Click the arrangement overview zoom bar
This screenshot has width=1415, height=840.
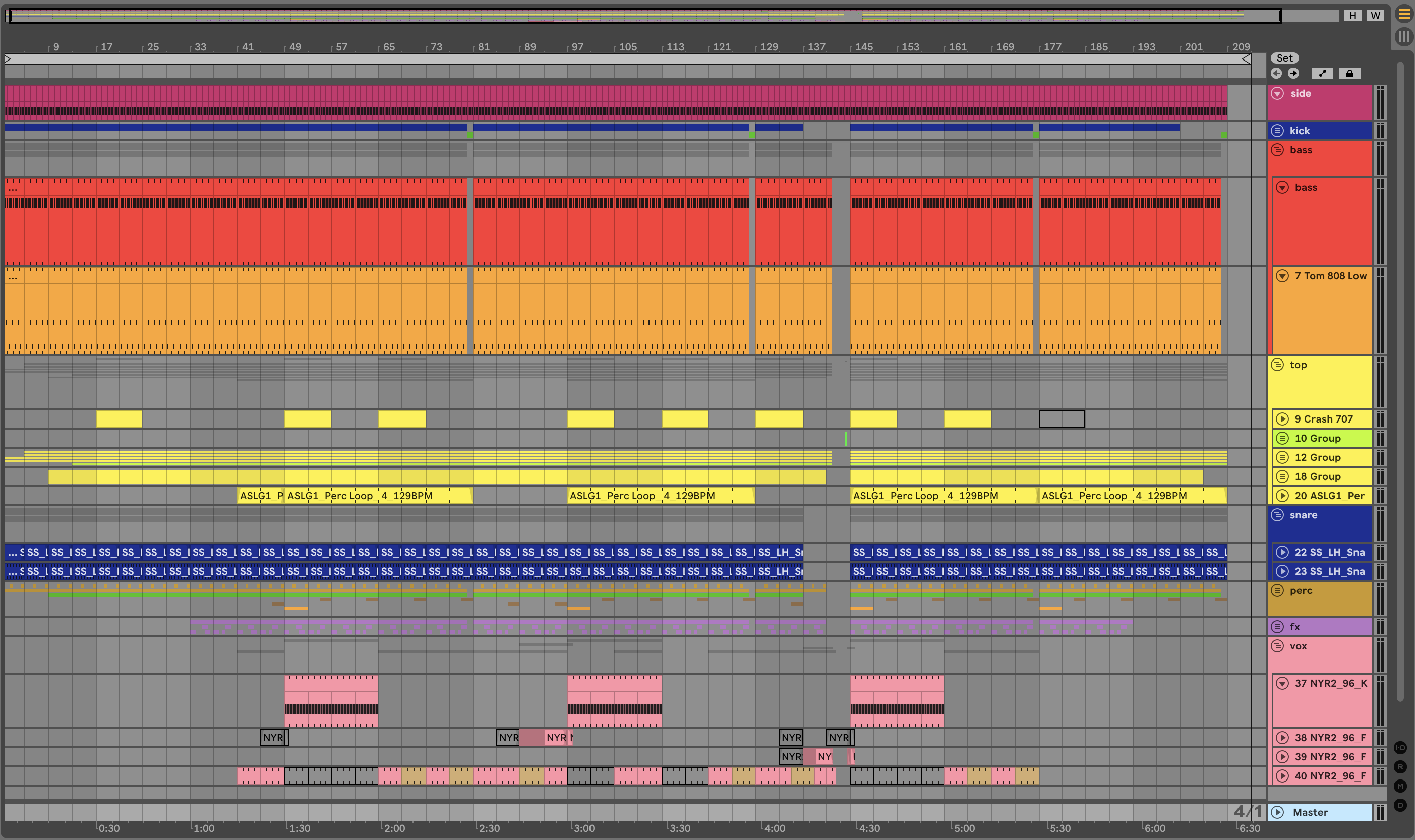pyautogui.click(x=645, y=15)
